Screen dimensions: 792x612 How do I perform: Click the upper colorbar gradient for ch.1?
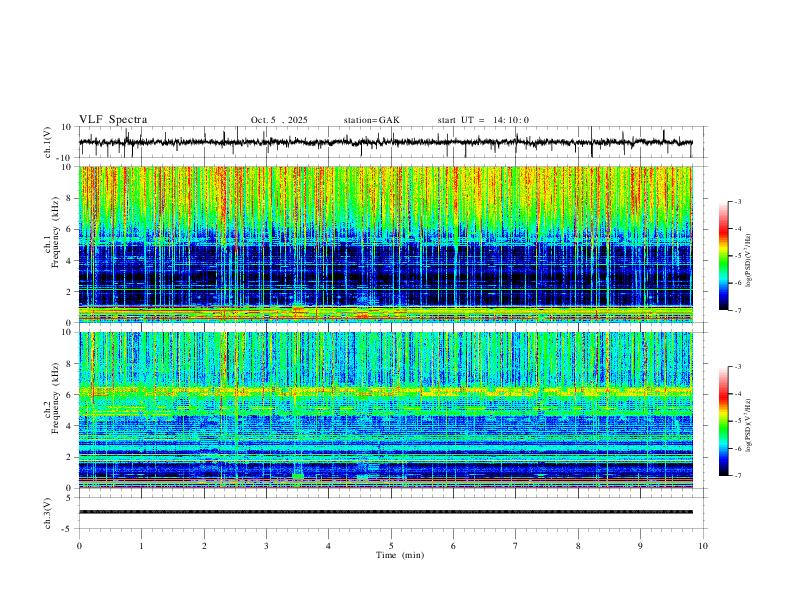[723, 256]
